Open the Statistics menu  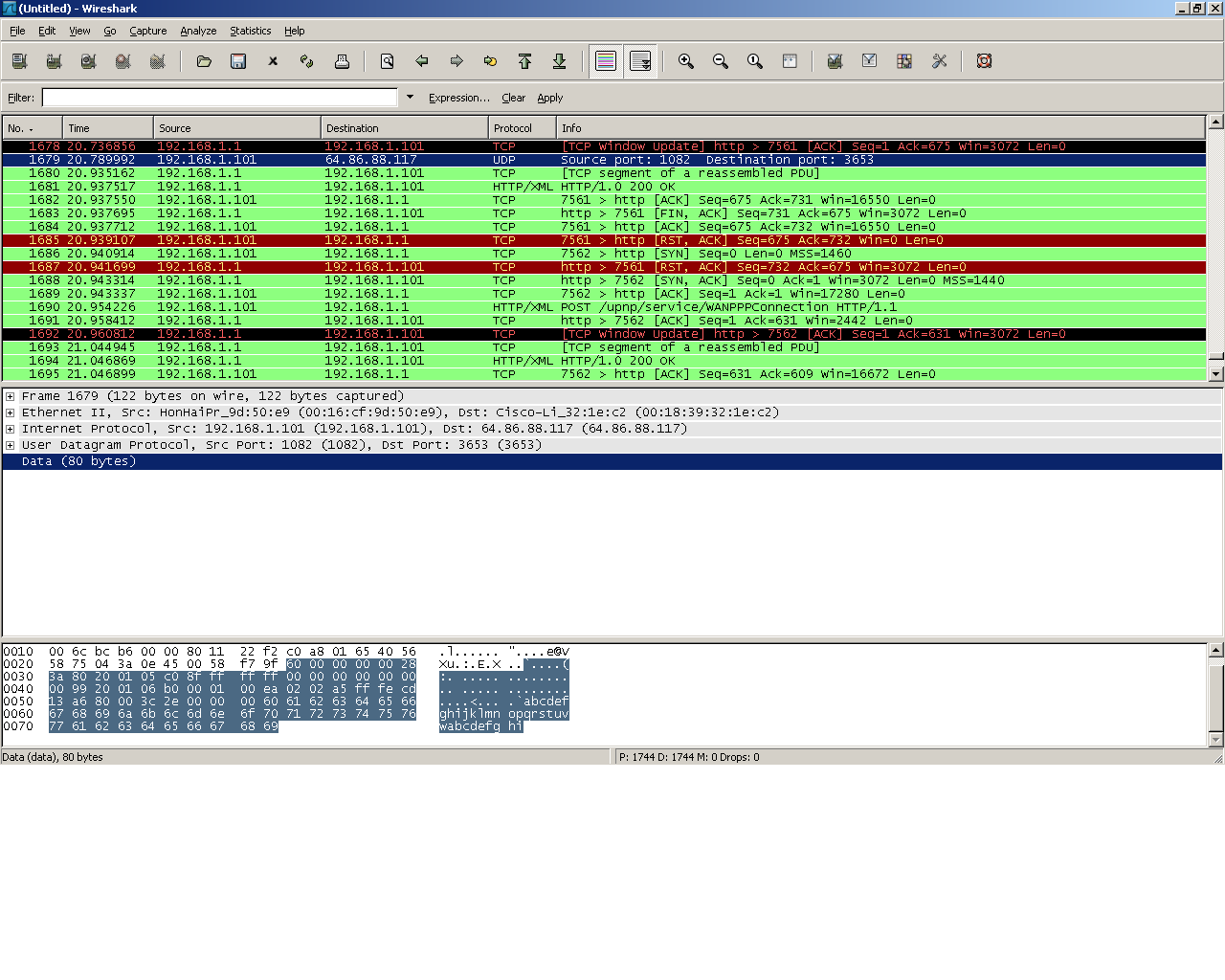pos(250,31)
